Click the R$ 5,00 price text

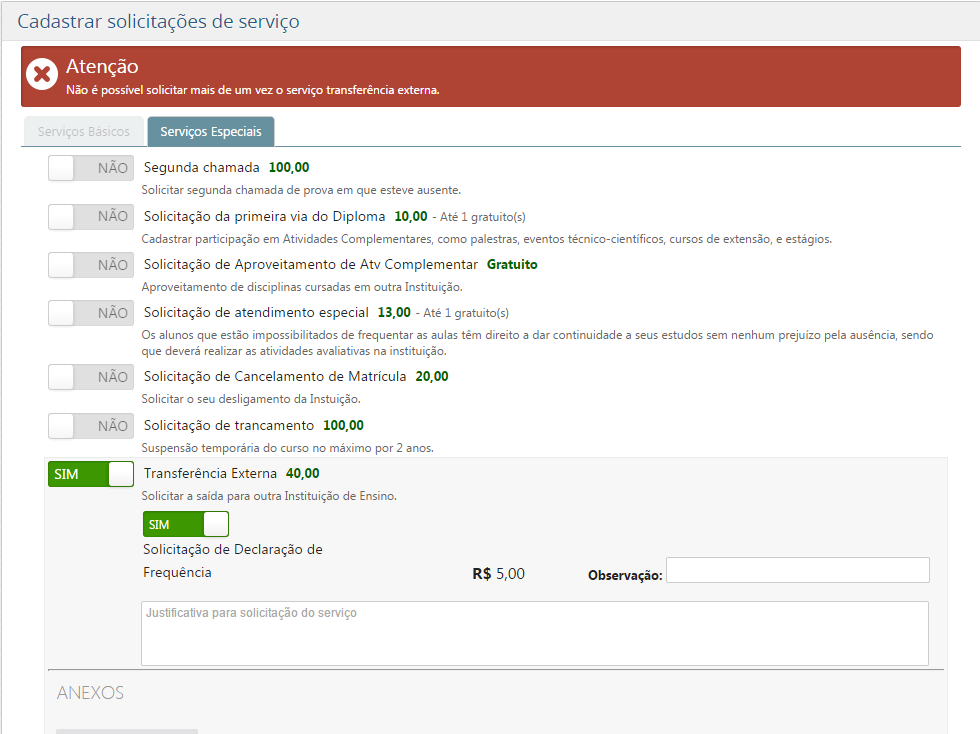pyautogui.click(x=498, y=574)
